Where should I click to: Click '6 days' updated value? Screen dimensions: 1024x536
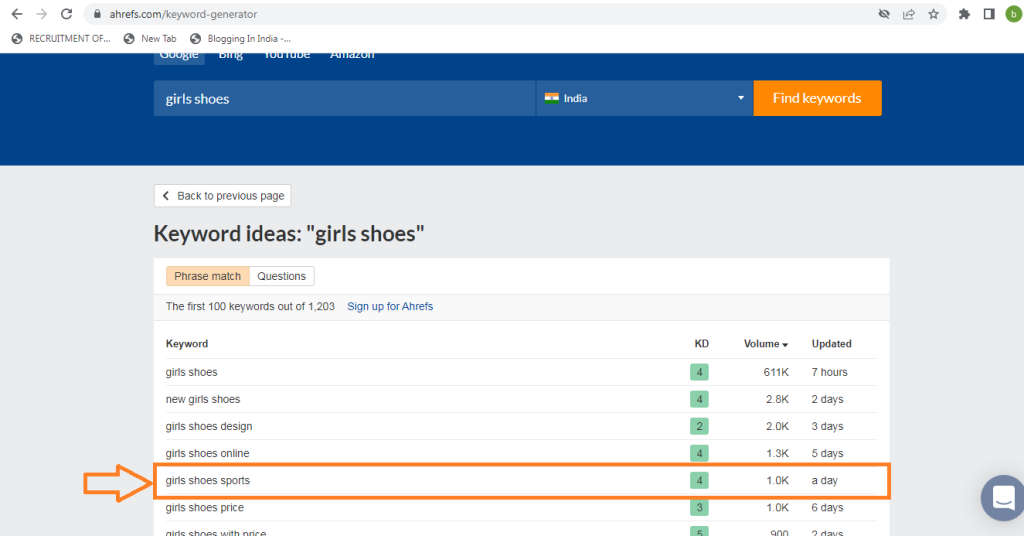point(827,508)
